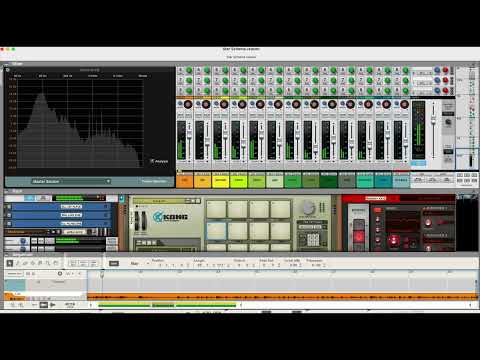Image resolution: width=480 pixels, height=360 pixels.
Task: Click the second pad in Kong's top row
Action: click(238, 209)
